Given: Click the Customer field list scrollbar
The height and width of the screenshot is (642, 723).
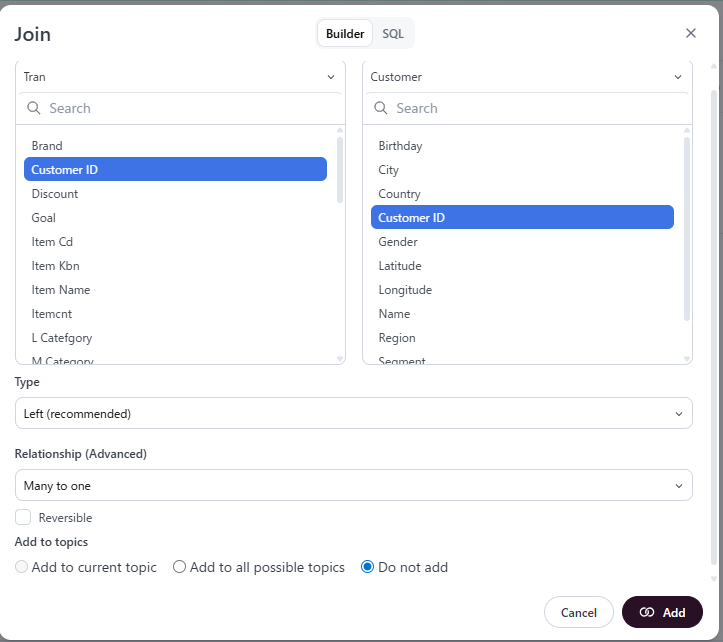Looking at the screenshot, I should tap(687, 228).
